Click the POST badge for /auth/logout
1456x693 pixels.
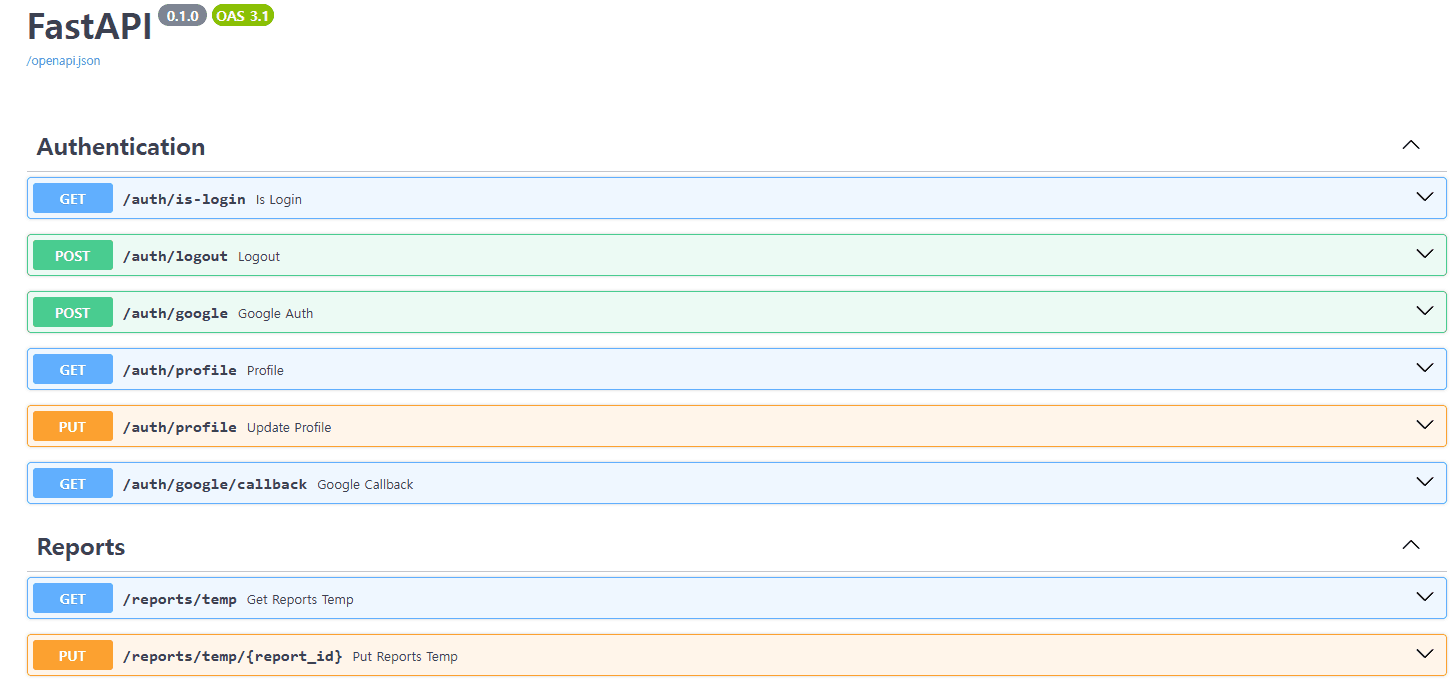point(73,256)
